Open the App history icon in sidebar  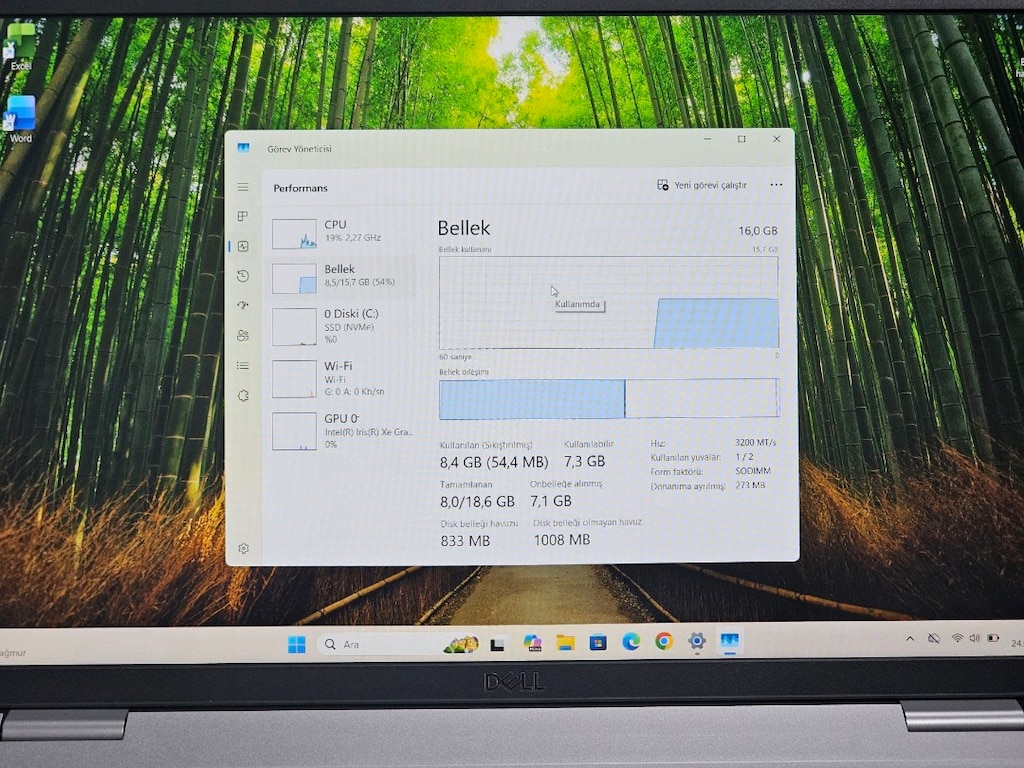[x=243, y=276]
